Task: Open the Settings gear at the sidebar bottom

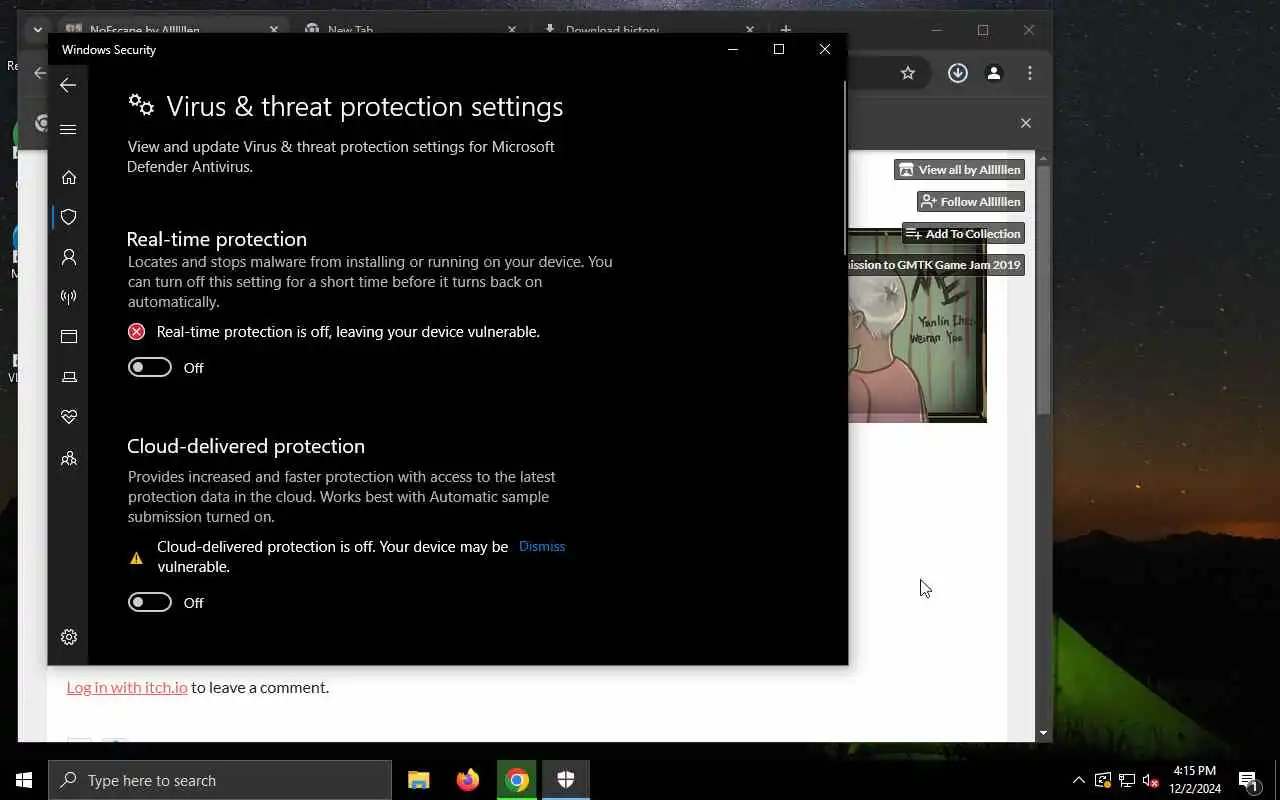Action: click(x=69, y=637)
